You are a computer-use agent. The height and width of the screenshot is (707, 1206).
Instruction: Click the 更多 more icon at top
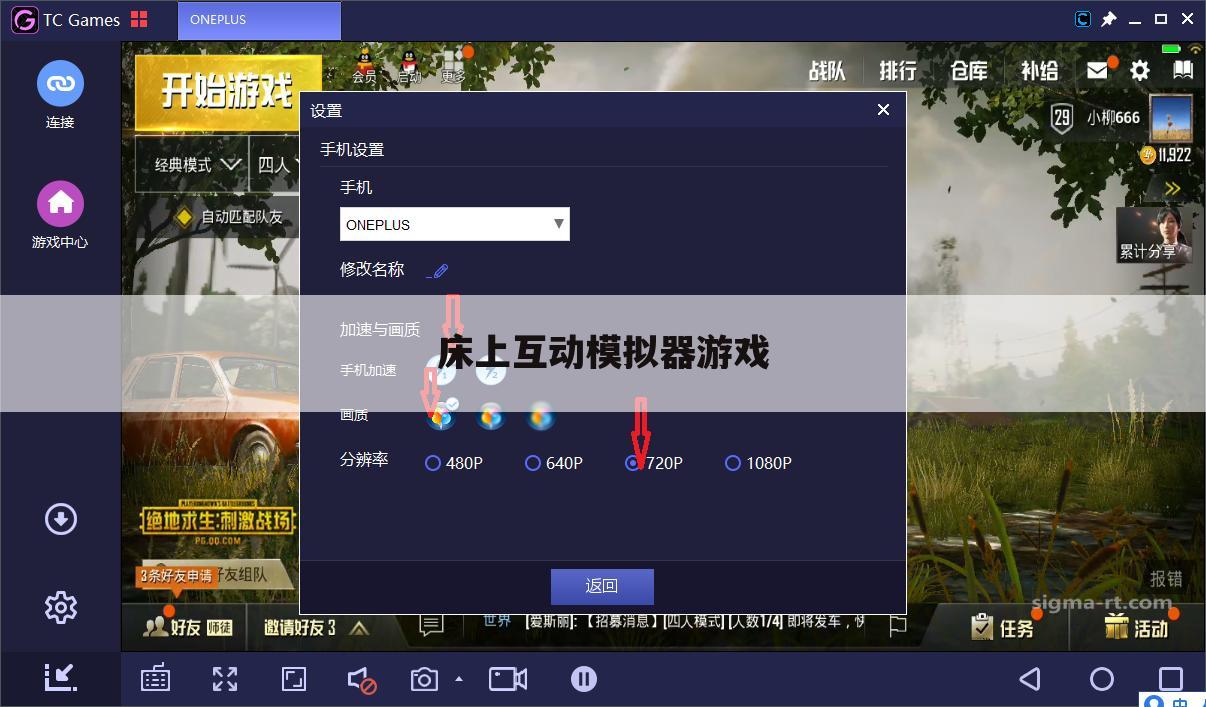tap(453, 66)
